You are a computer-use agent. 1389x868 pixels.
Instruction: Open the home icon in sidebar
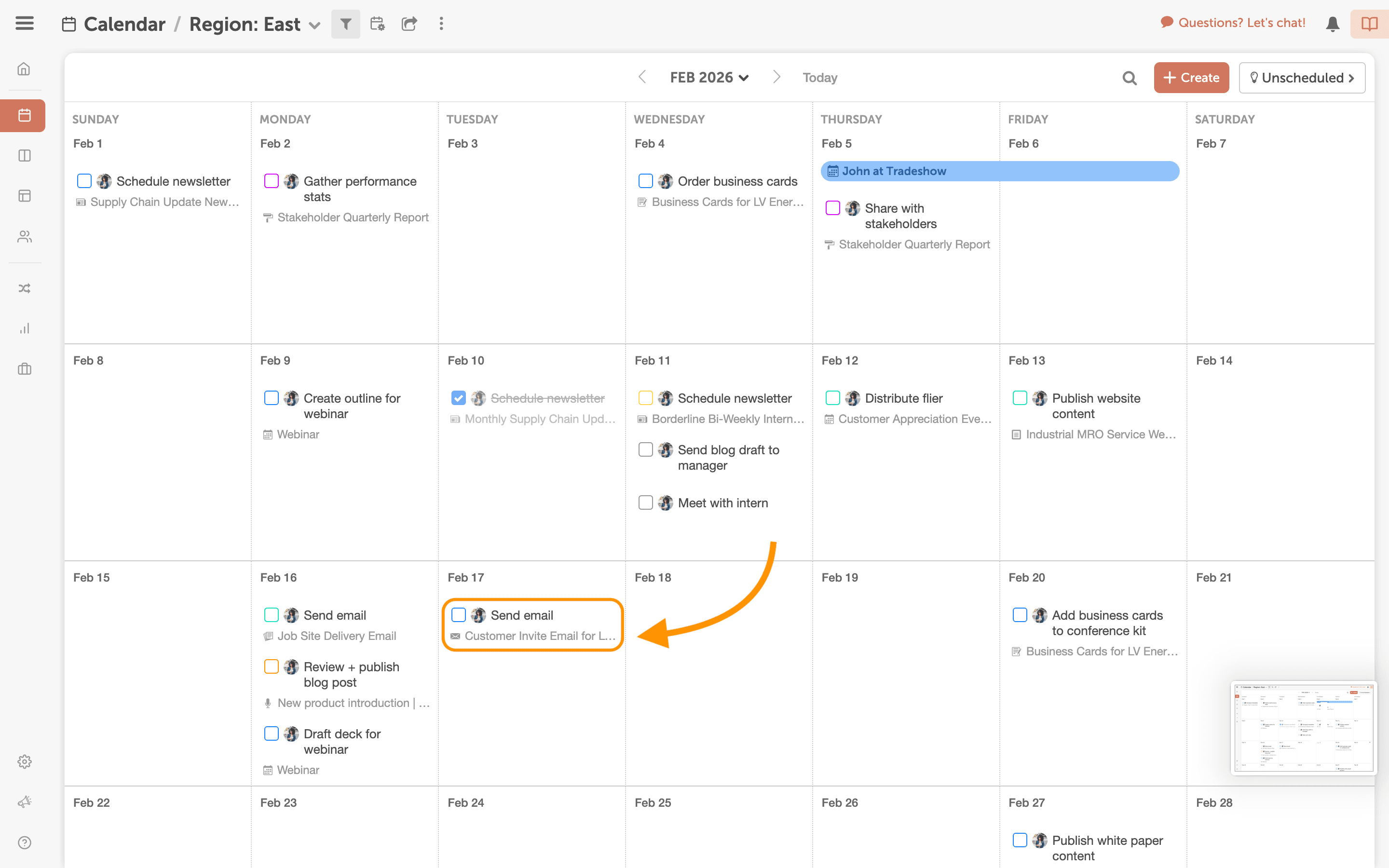coord(24,69)
